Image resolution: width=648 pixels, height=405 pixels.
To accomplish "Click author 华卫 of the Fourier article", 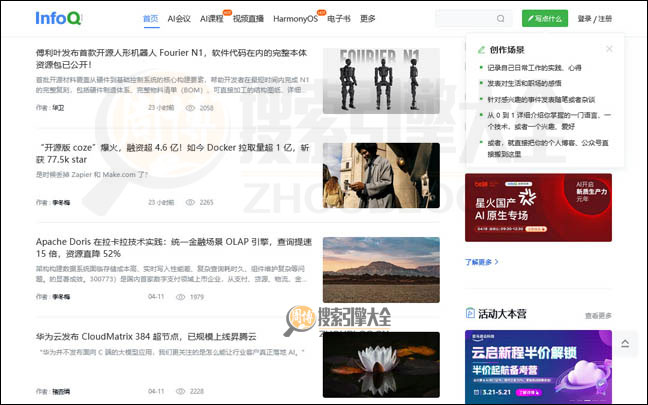I will click(58, 108).
